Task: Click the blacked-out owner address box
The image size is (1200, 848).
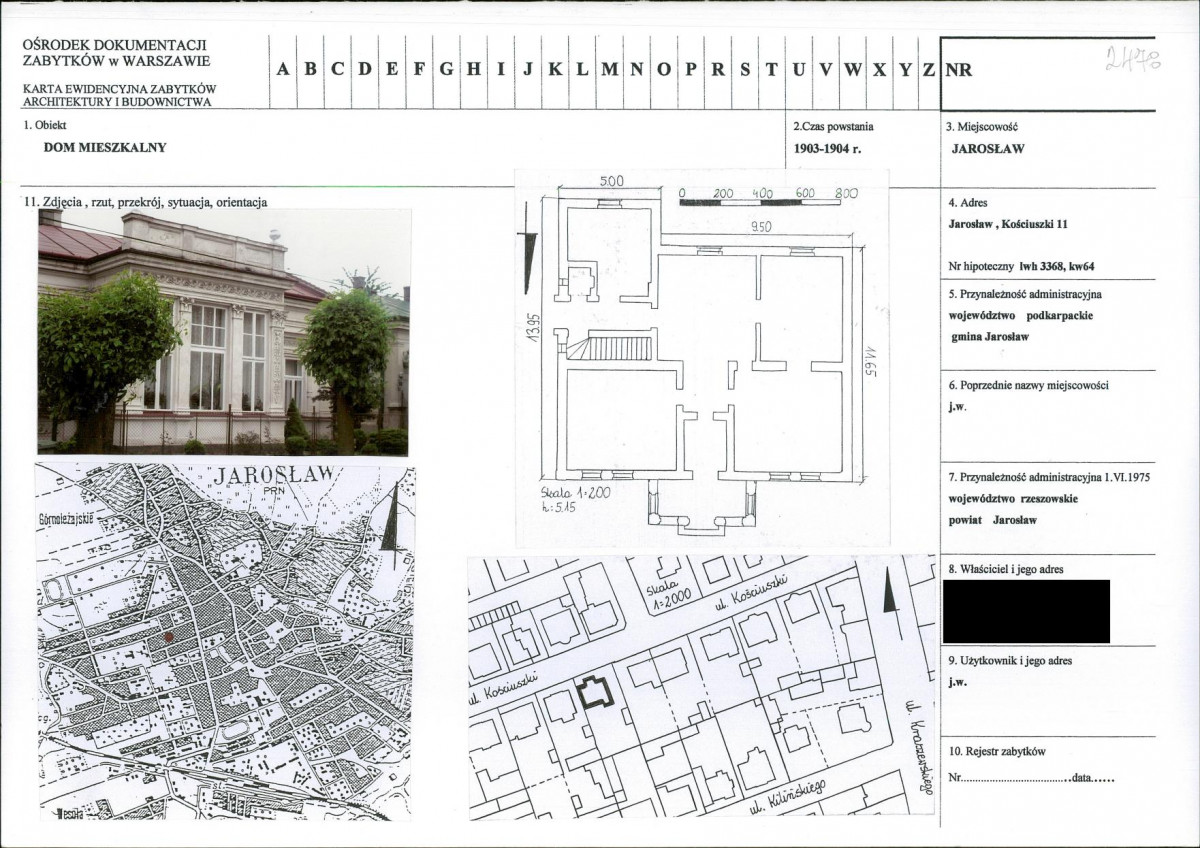Action: point(1026,610)
